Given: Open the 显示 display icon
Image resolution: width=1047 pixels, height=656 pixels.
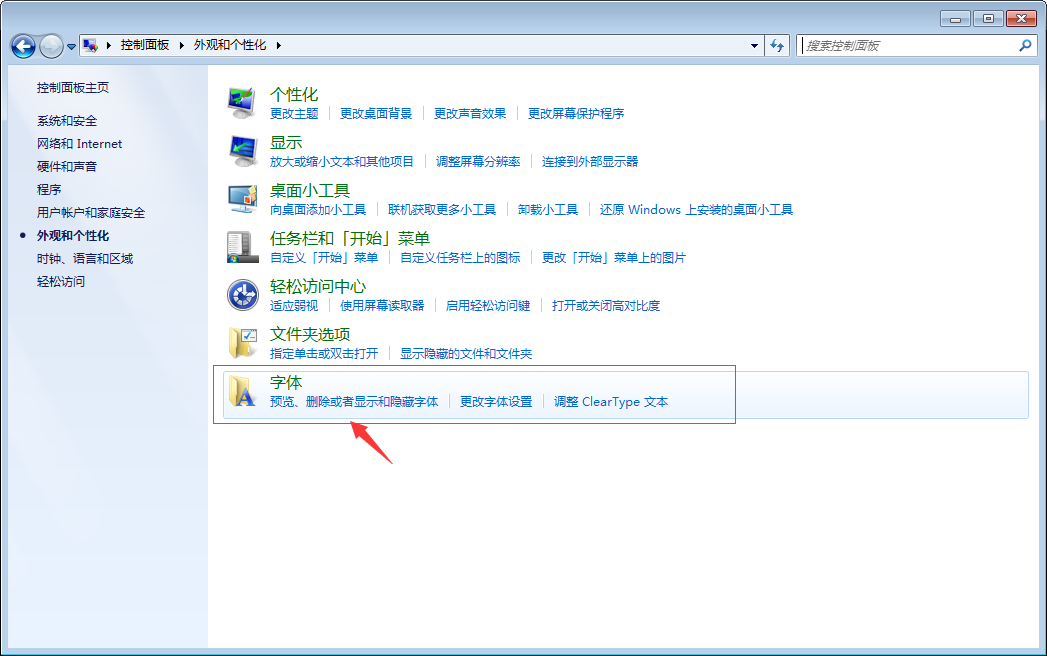Looking at the screenshot, I should click(x=242, y=151).
